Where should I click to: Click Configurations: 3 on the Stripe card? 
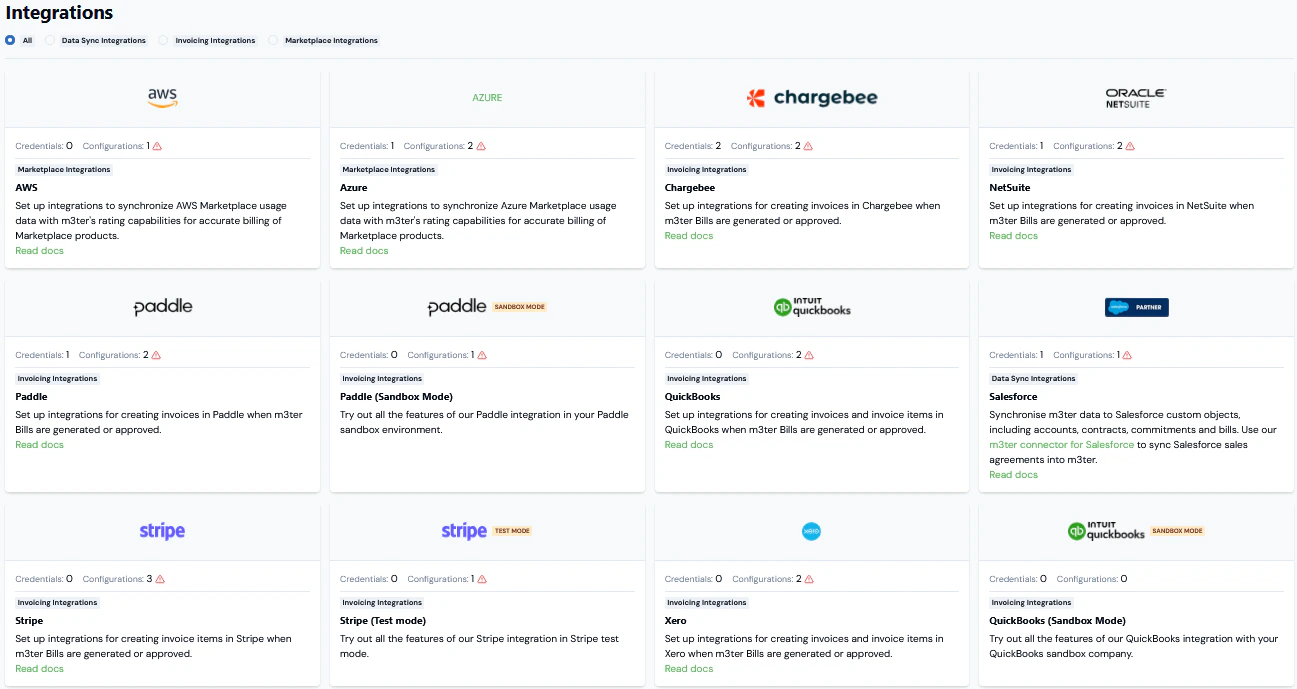[118, 579]
